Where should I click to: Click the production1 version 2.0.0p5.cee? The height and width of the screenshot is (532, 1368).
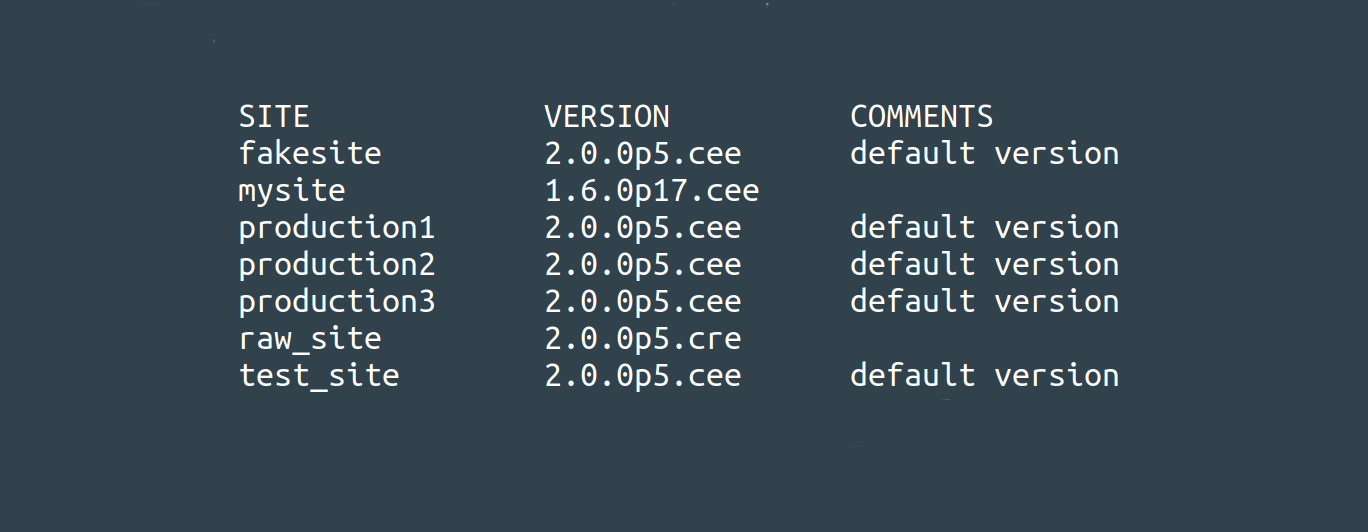pos(643,229)
